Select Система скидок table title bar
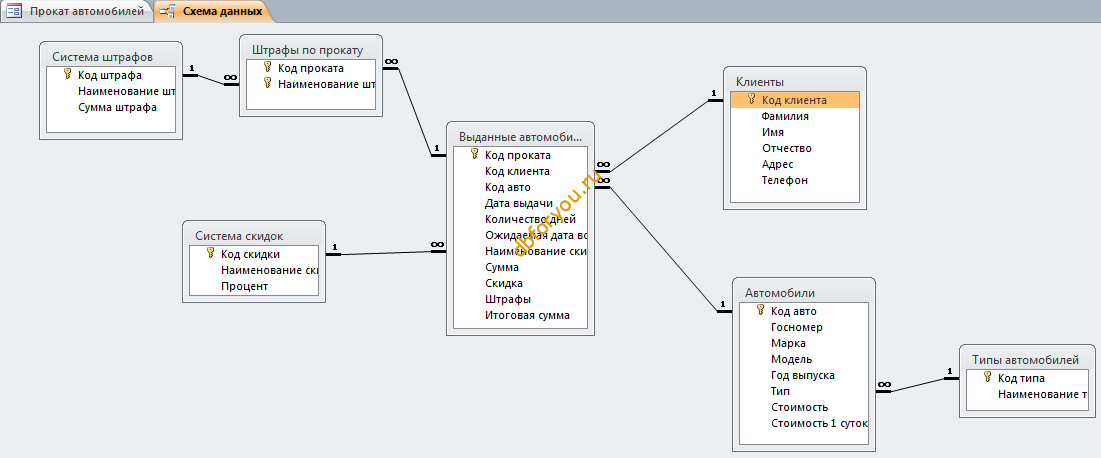 pos(253,236)
